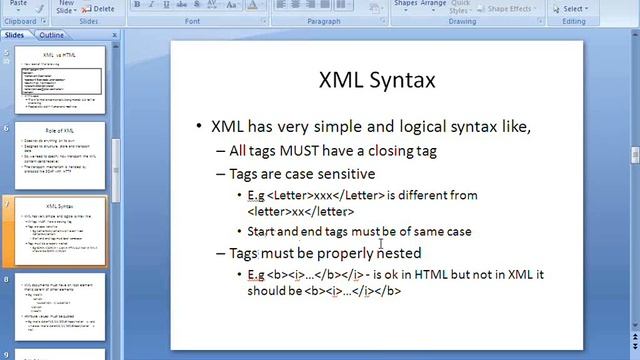The height and width of the screenshot is (360, 640).
Task: Click slide pane vertical scrollbar thumb
Action: pos(116,170)
